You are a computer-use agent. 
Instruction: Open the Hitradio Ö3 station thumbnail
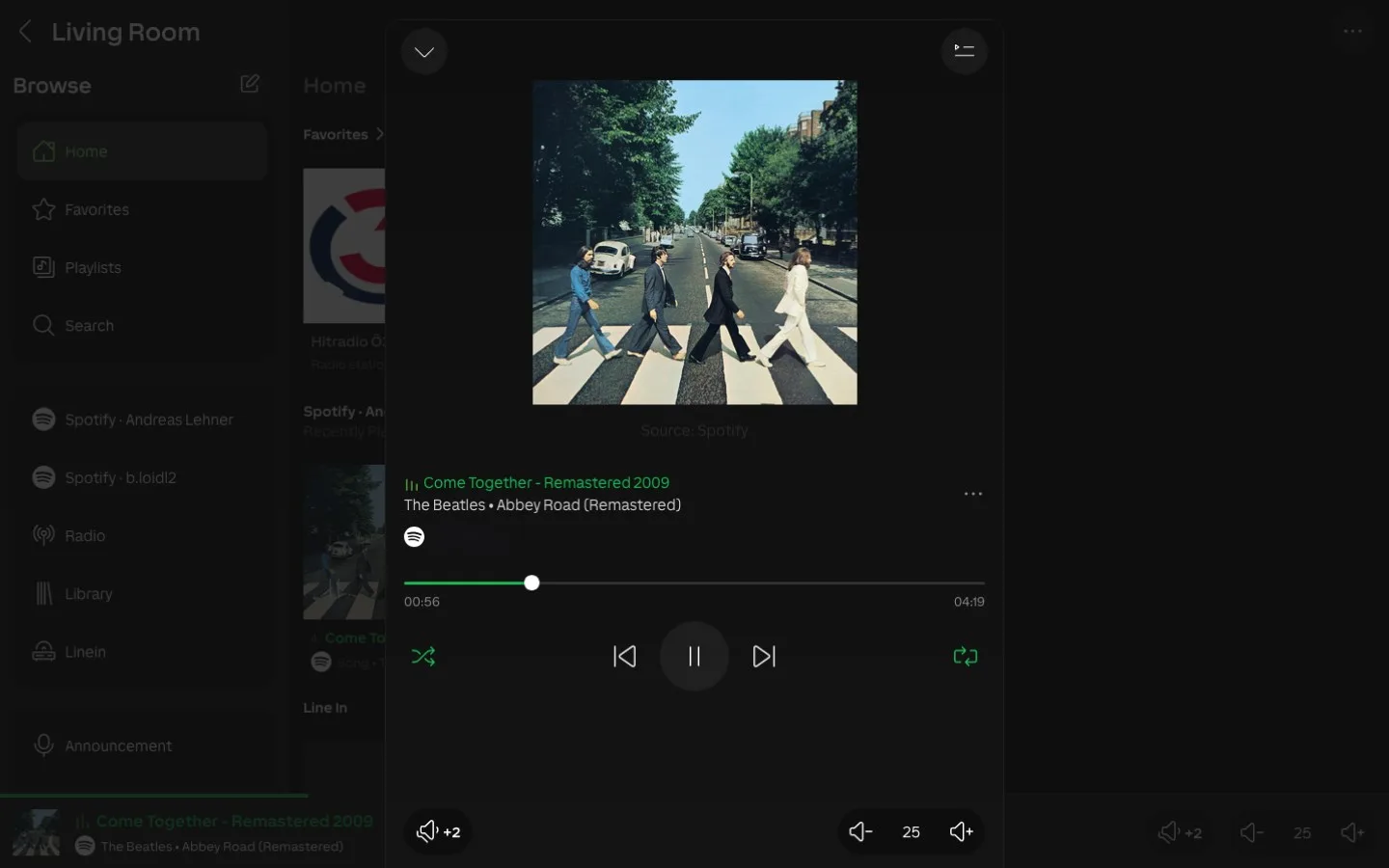point(344,246)
